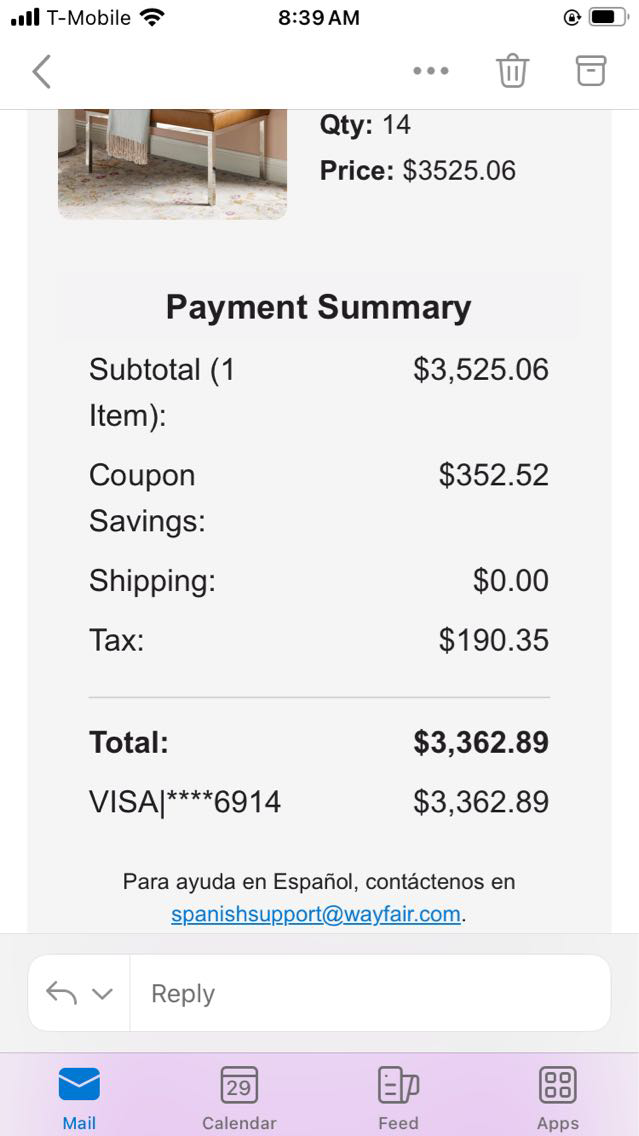Switch to the Calendar tab
Image resolution: width=639 pixels, height=1136 pixels.
pyautogui.click(x=239, y=1095)
